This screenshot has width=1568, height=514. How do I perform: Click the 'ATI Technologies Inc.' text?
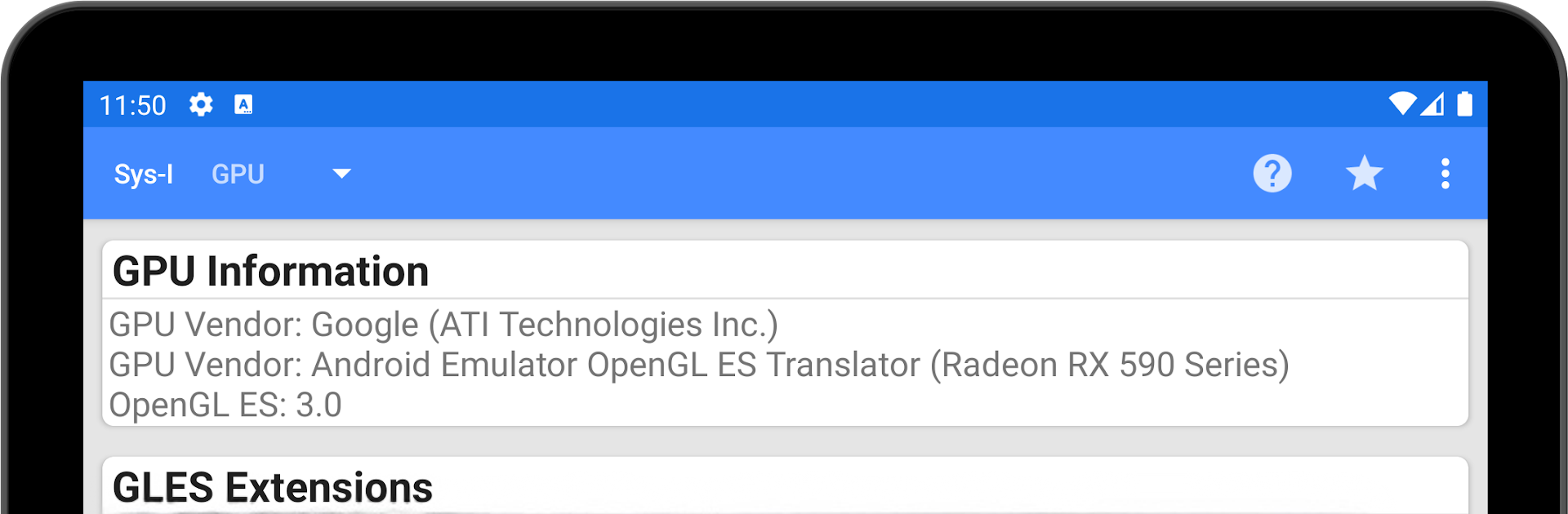604,325
